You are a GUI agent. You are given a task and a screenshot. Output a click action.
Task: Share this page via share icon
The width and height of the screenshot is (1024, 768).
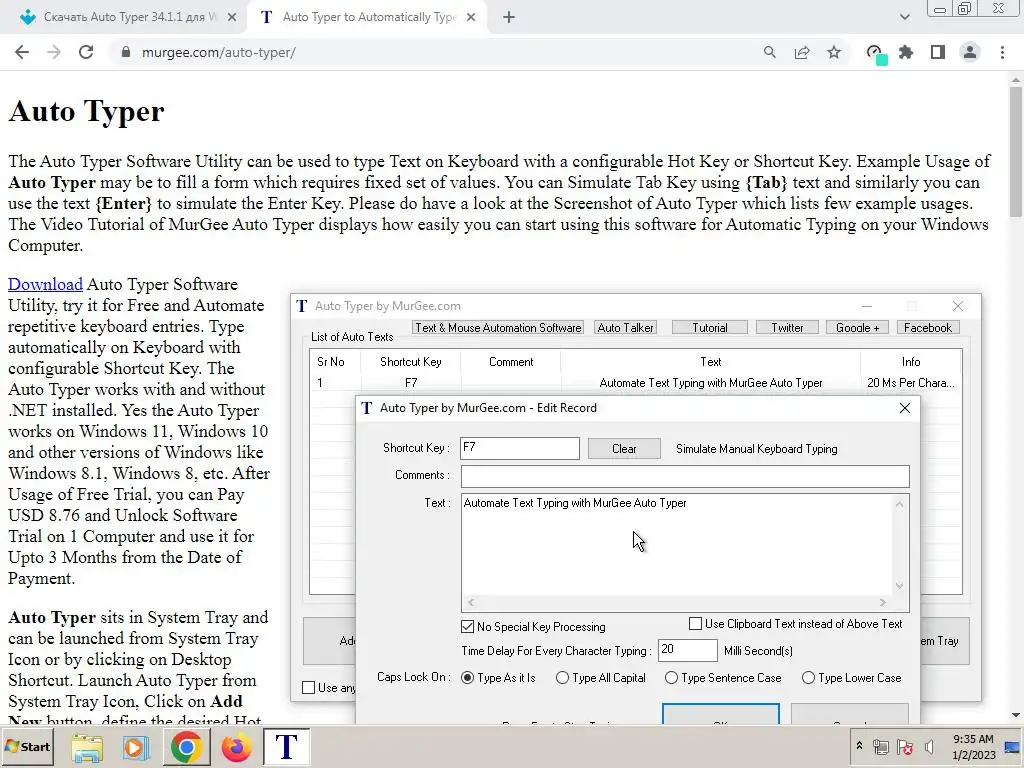click(x=802, y=52)
